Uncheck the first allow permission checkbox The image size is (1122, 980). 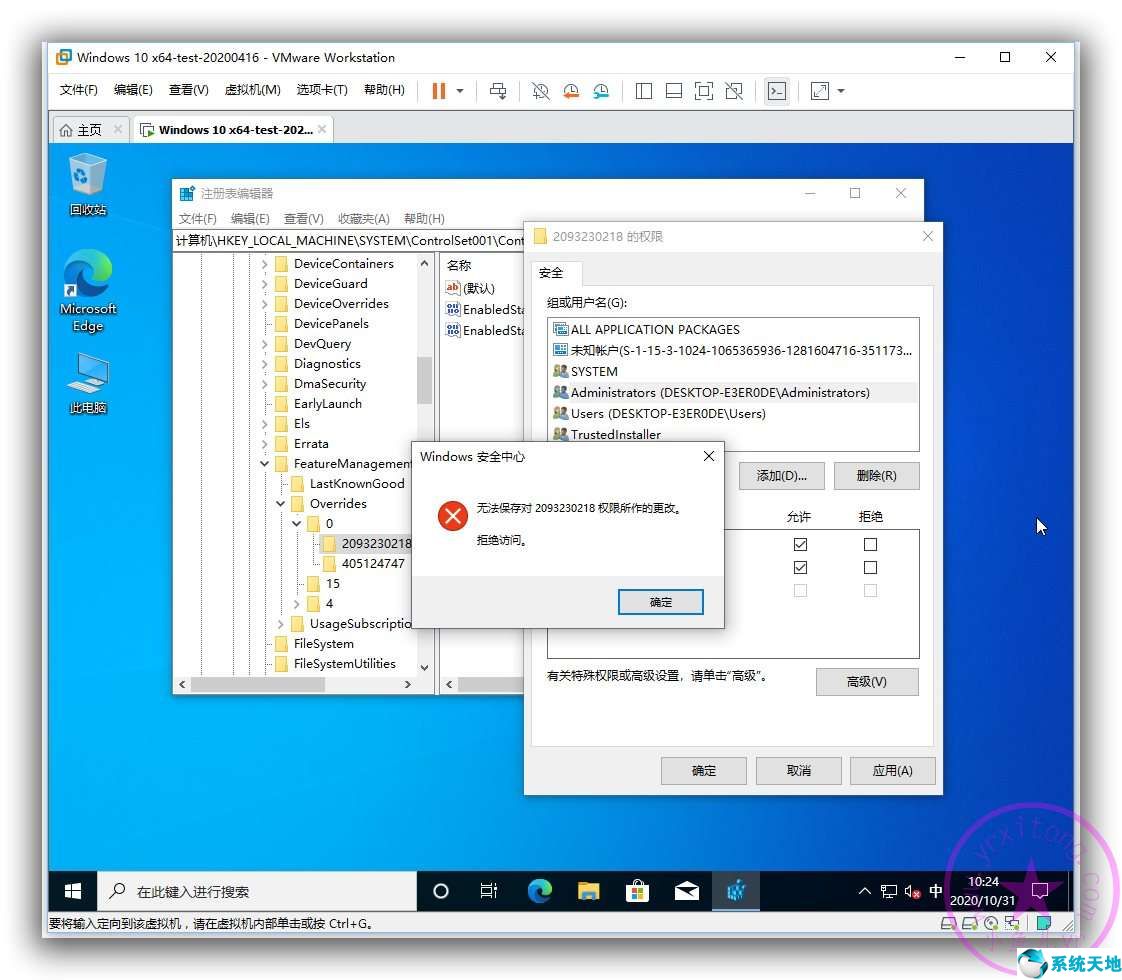[x=800, y=544]
